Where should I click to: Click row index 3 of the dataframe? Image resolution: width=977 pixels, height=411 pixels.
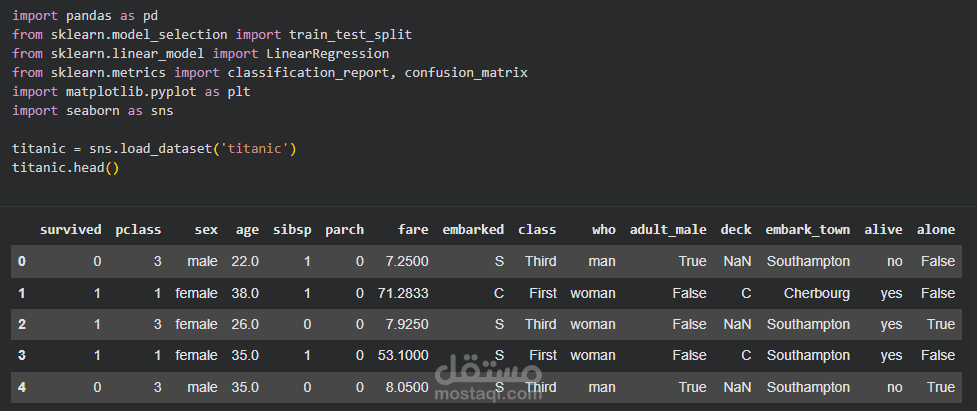coord(22,355)
